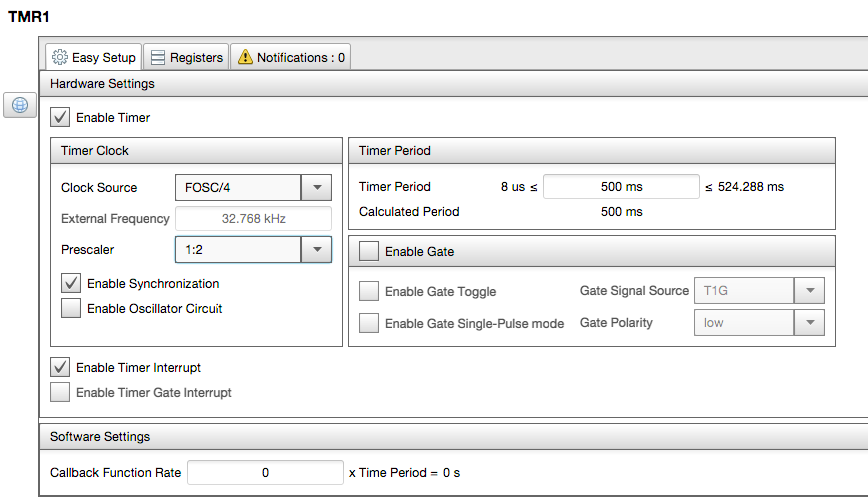Select the FOSC/4 clock source combo box
Image resolution: width=868 pixels, height=503 pixels.
click(238, 188)
